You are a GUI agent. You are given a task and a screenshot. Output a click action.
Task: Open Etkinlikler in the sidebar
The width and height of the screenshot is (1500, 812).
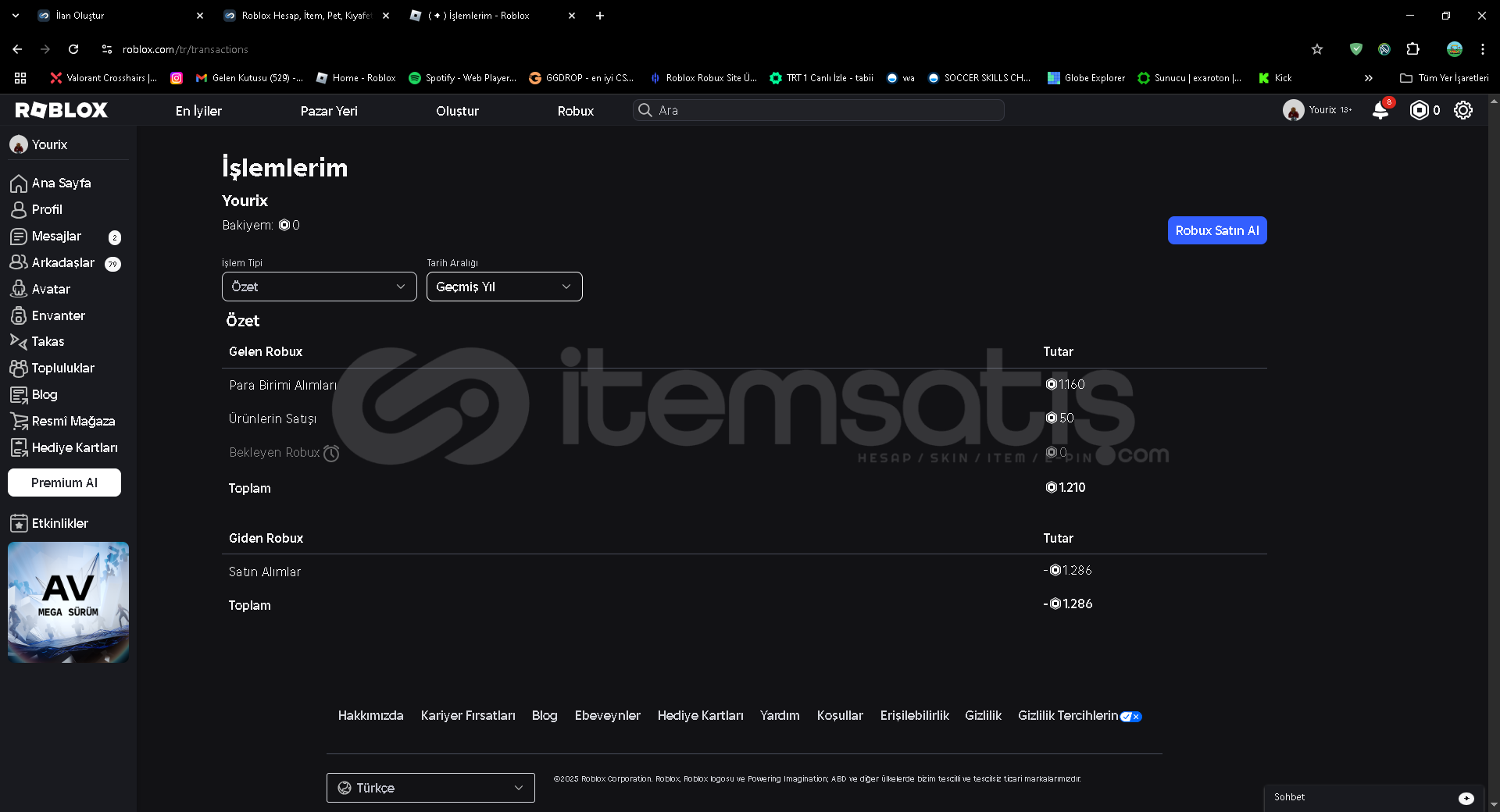(49, 523)
